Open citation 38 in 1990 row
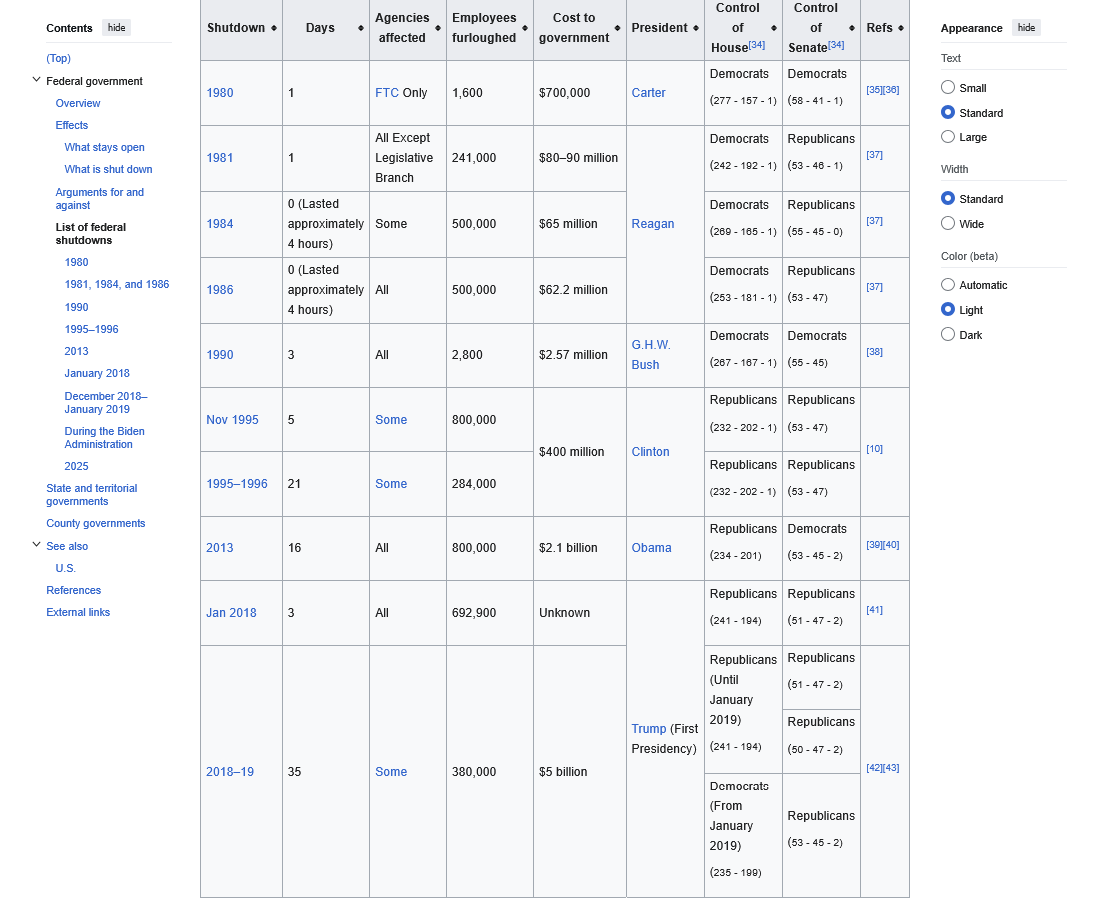The width and height of the screenshot is (1113, 900). click(x=874, y=352)
